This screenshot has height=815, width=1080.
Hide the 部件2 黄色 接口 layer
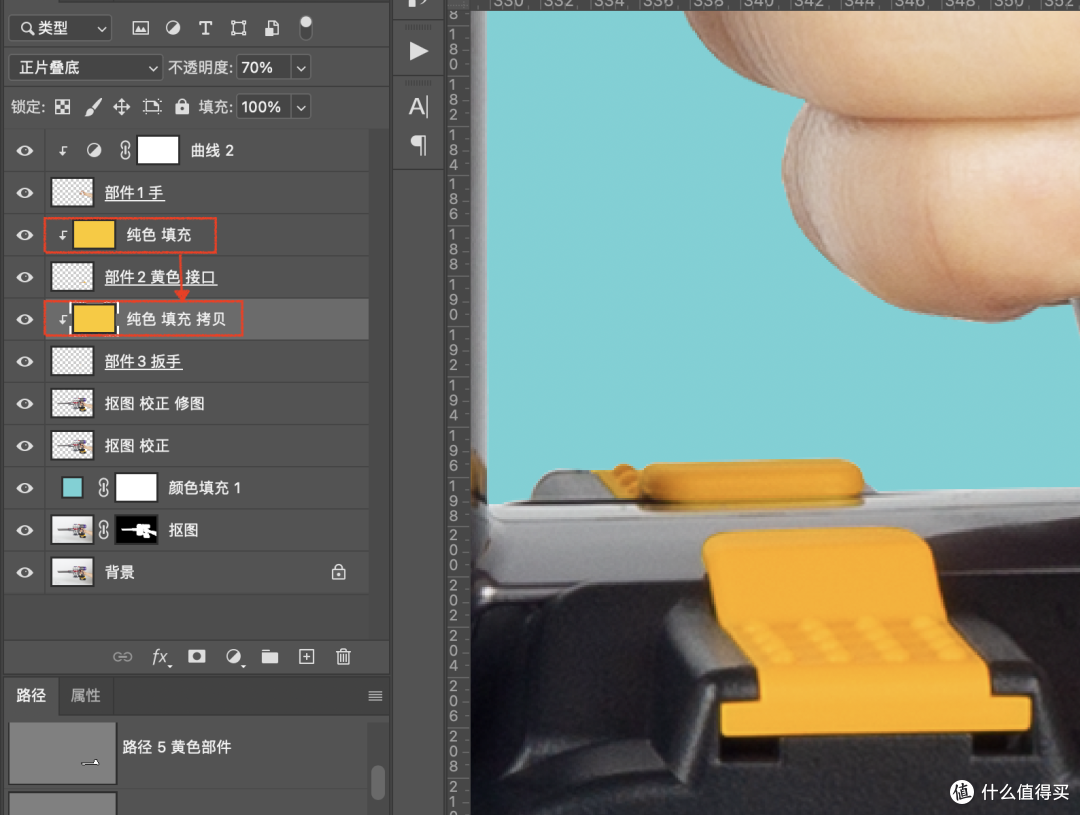(25, 277)
